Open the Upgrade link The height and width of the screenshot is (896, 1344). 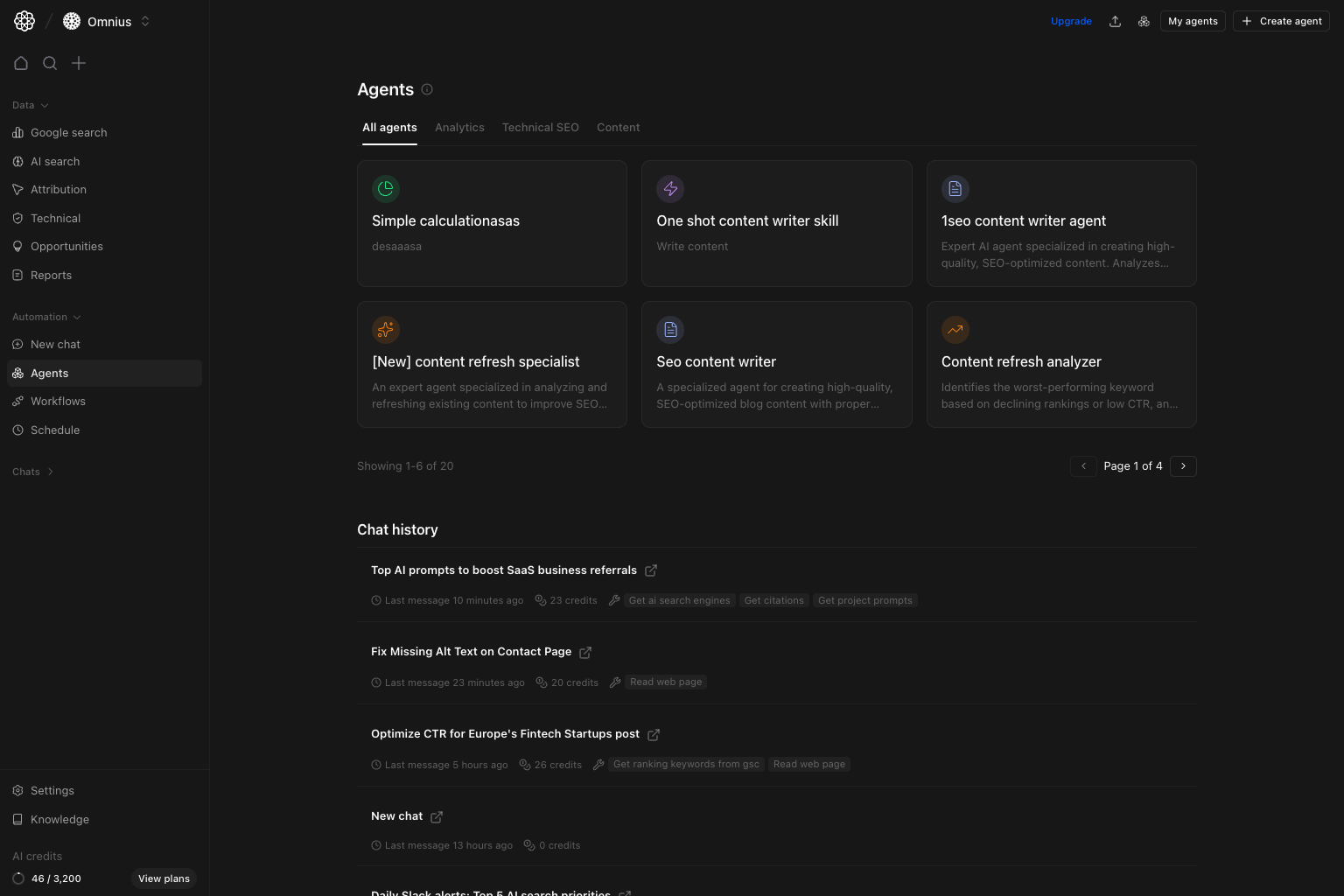tap(1071, 21)
